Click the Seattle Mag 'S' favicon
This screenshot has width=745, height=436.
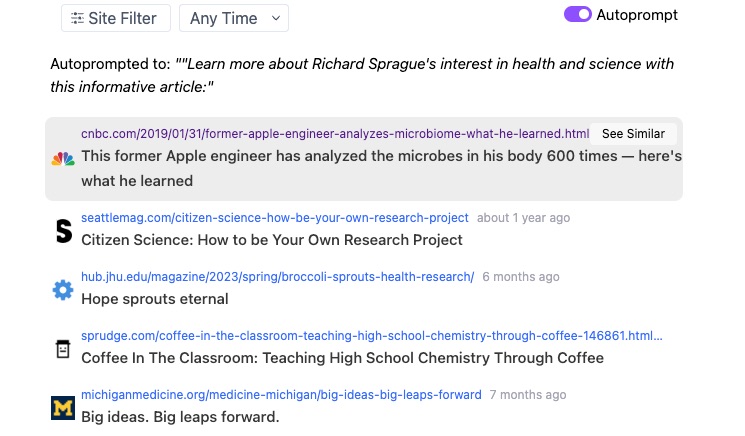point(63,231)
